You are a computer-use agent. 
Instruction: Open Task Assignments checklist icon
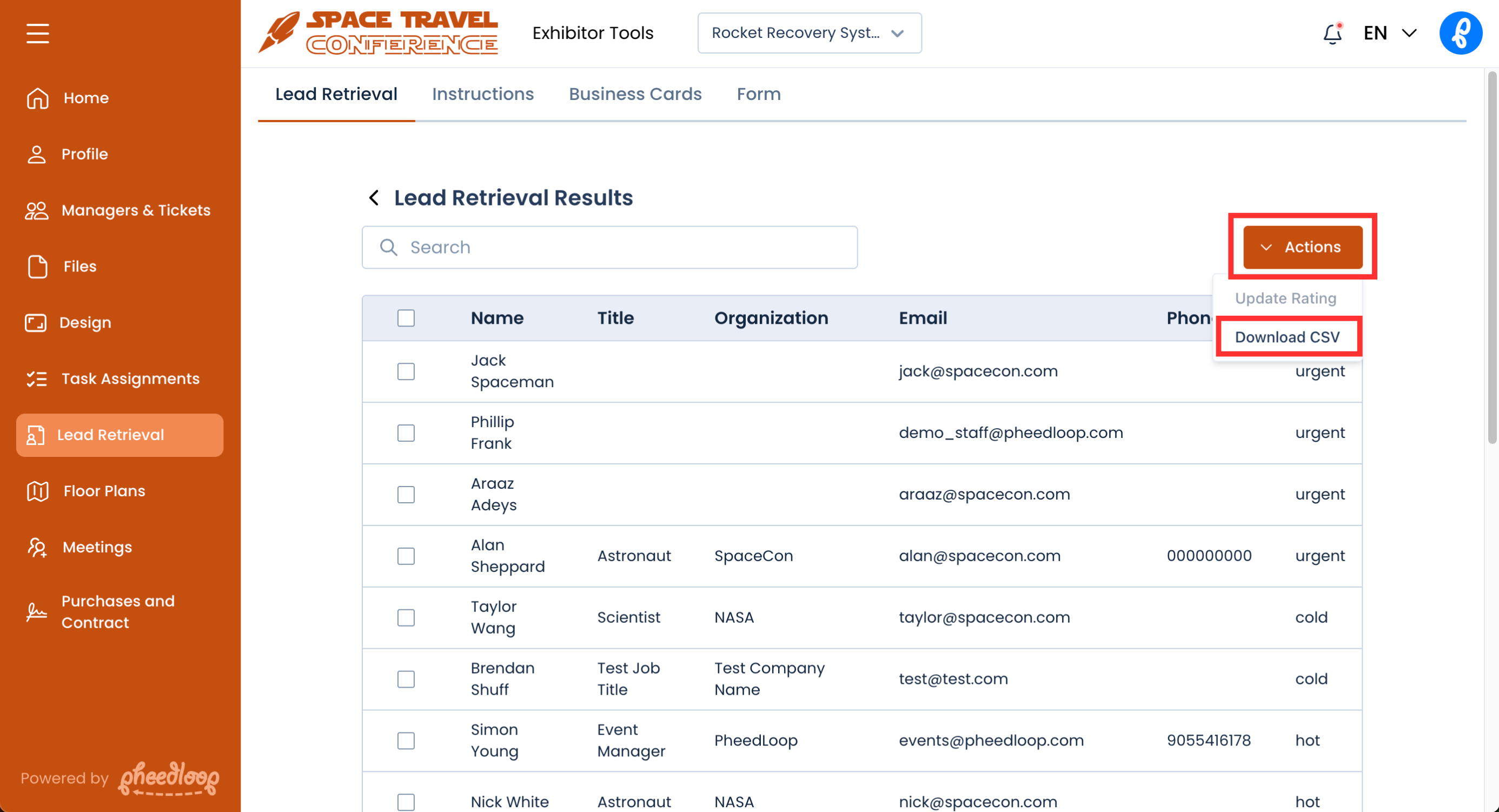point(37,378)
